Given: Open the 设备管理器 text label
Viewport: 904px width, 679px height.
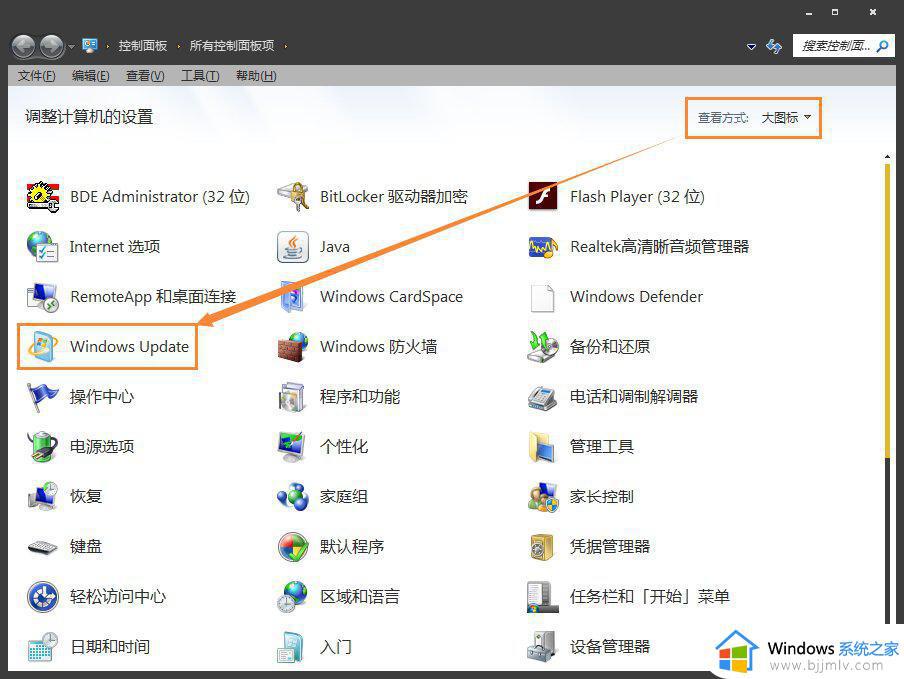Looking at the screenshot, I should [610, 646].
